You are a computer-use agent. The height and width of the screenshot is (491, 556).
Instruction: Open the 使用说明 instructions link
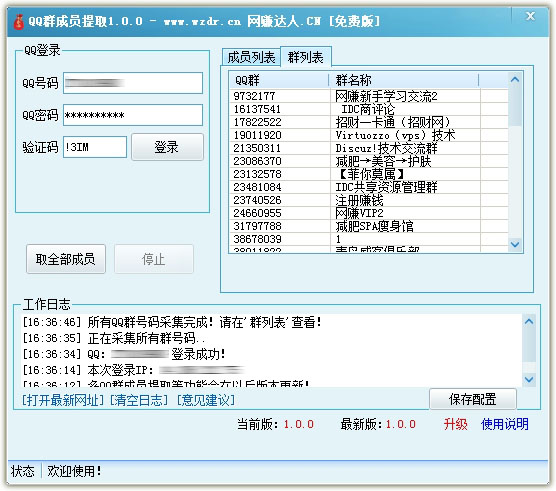[505, 424]
